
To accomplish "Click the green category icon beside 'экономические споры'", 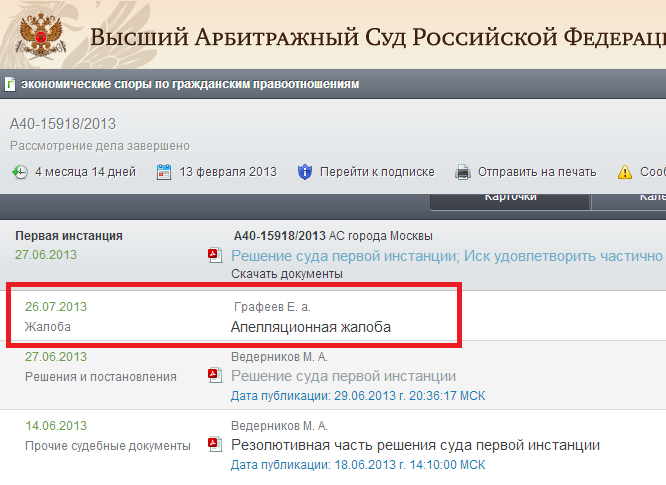I will [x=10, y=84].
